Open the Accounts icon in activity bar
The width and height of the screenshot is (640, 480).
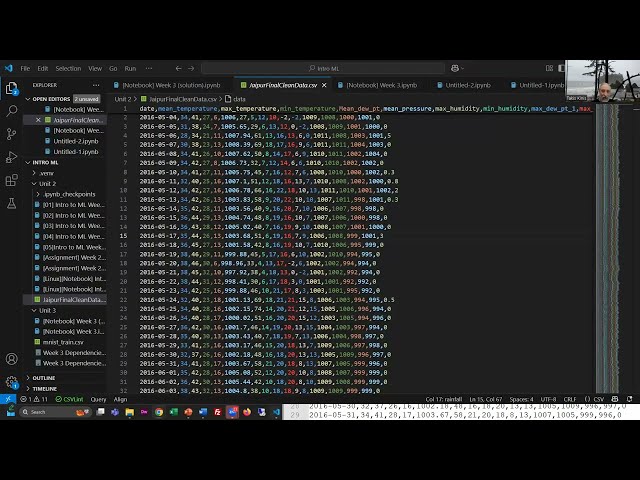point(11,359)
